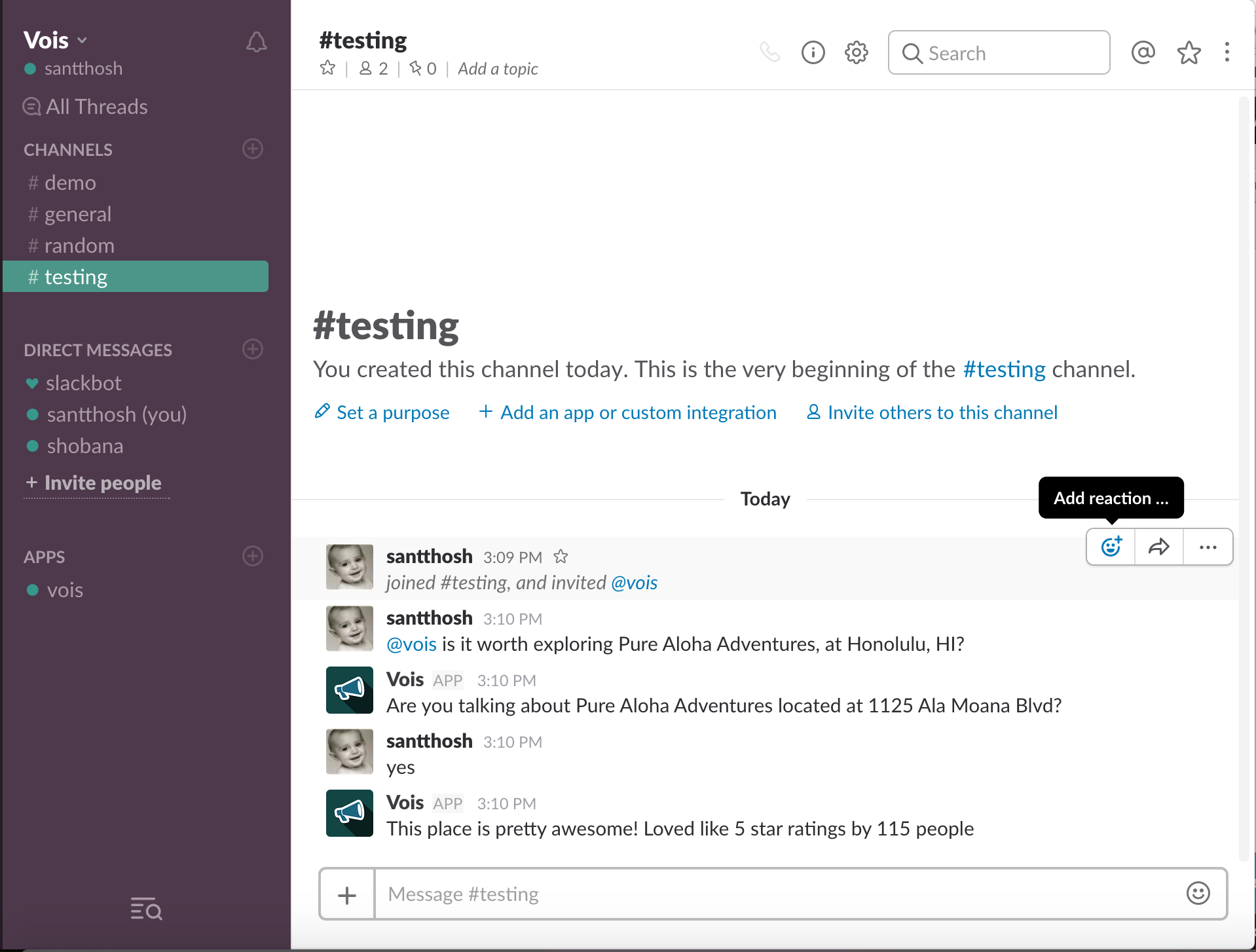
Task: Star the #testing channel in the header
Action: [x=327, y=68]
